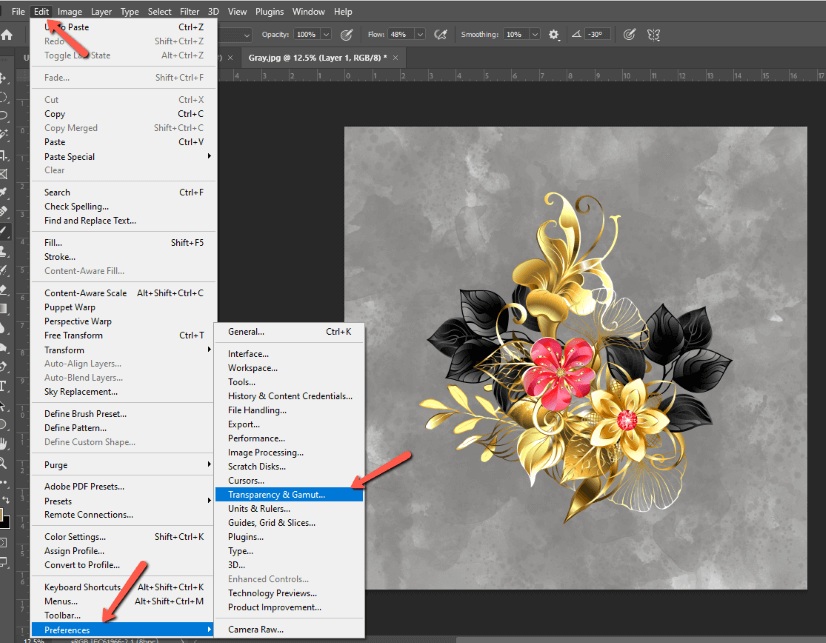Toggle pressure control for brush size
826x643 pixels.
click(628, 33)
